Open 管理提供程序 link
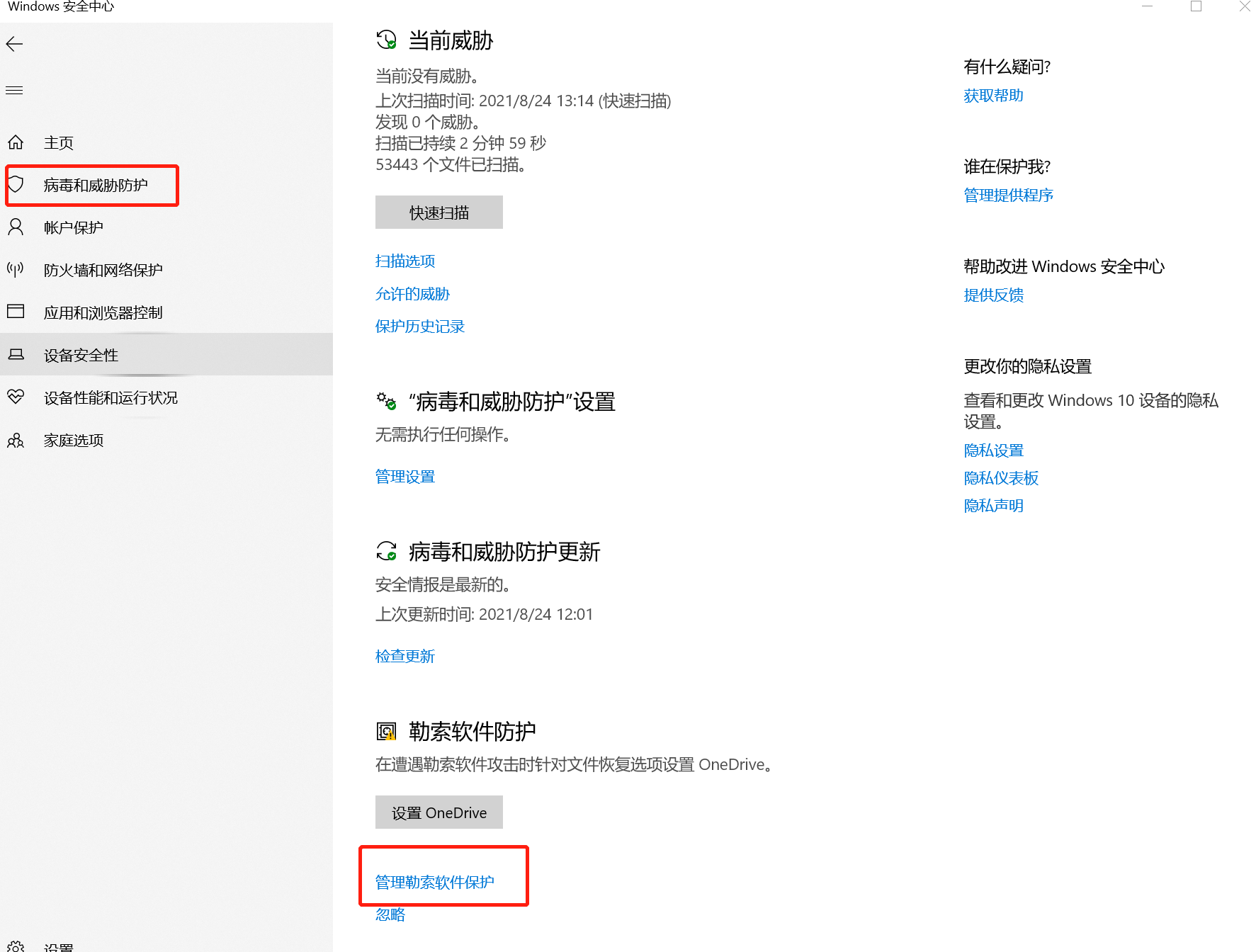 [x=1009, y=195]
